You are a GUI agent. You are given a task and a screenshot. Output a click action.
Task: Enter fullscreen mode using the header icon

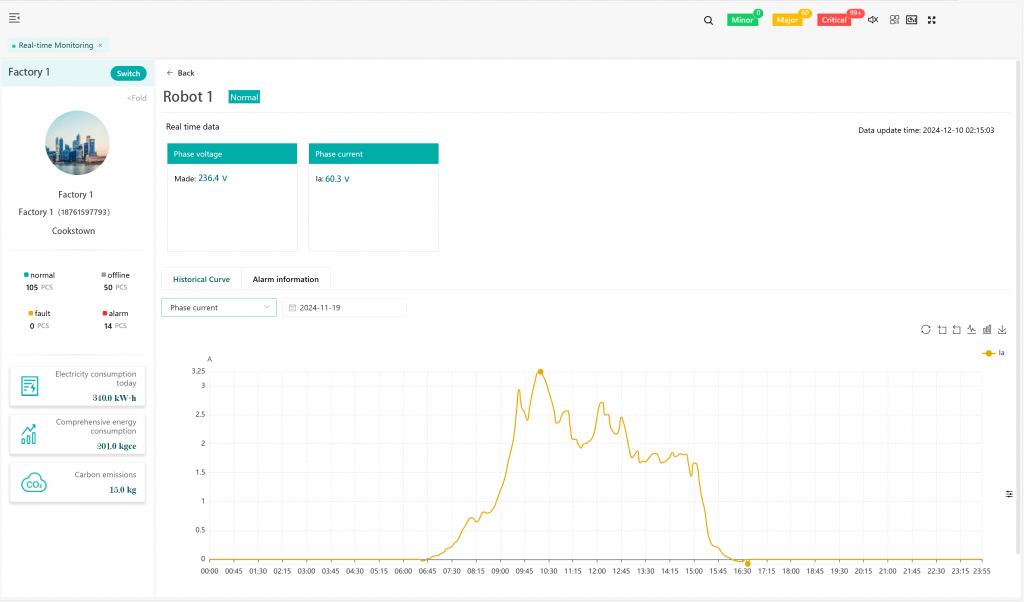tap(932, 20)
